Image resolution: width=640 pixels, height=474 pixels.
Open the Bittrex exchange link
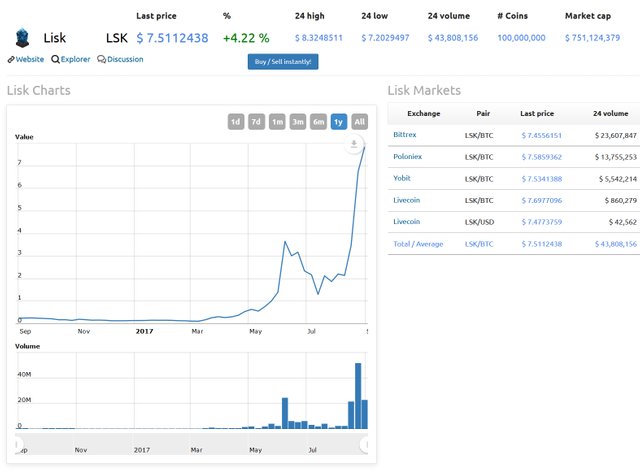[404, 135]
